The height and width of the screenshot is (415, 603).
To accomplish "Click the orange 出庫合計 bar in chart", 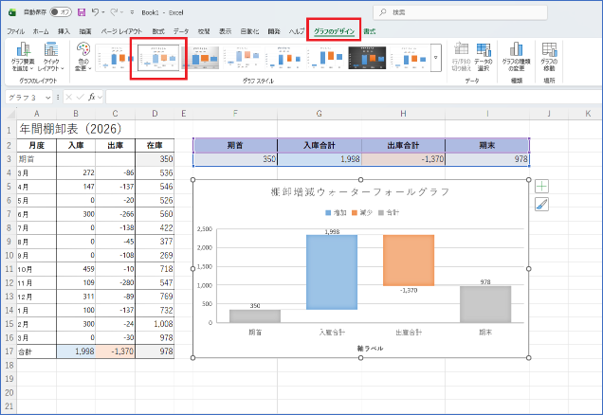I will 409,260.
